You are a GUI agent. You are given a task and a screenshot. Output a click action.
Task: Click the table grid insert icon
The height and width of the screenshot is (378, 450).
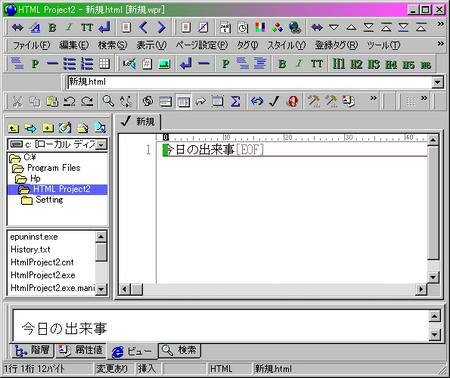click(x=104, y=63)
